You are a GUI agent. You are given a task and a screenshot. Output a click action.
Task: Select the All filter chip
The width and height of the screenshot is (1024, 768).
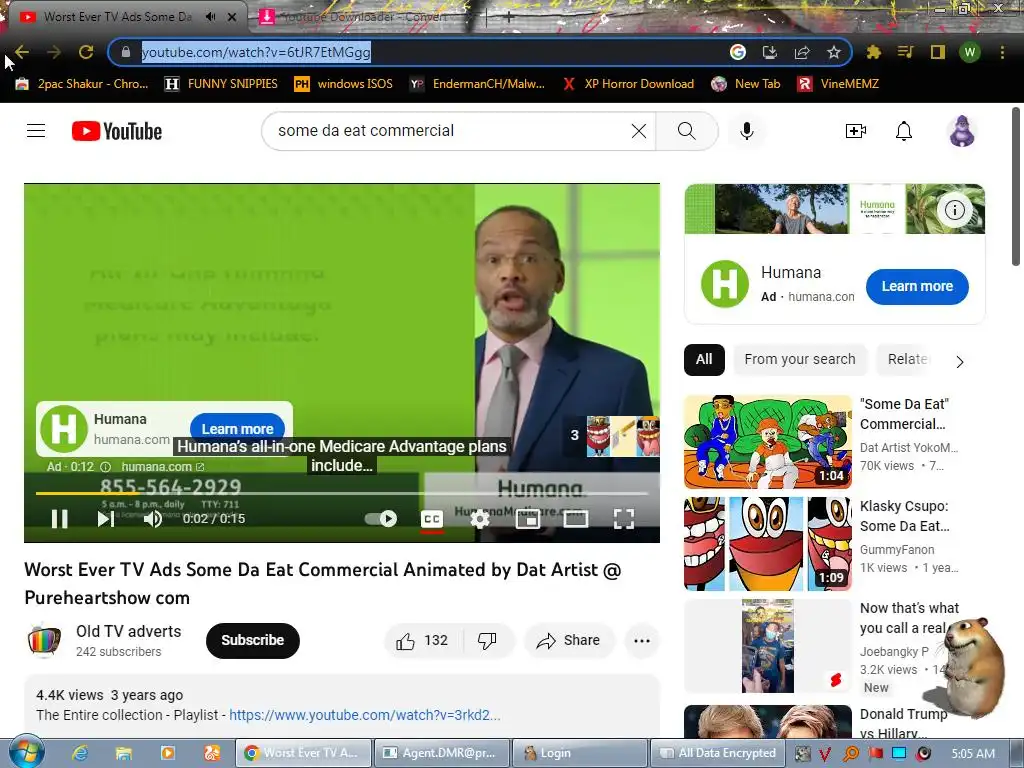point(704,359)
